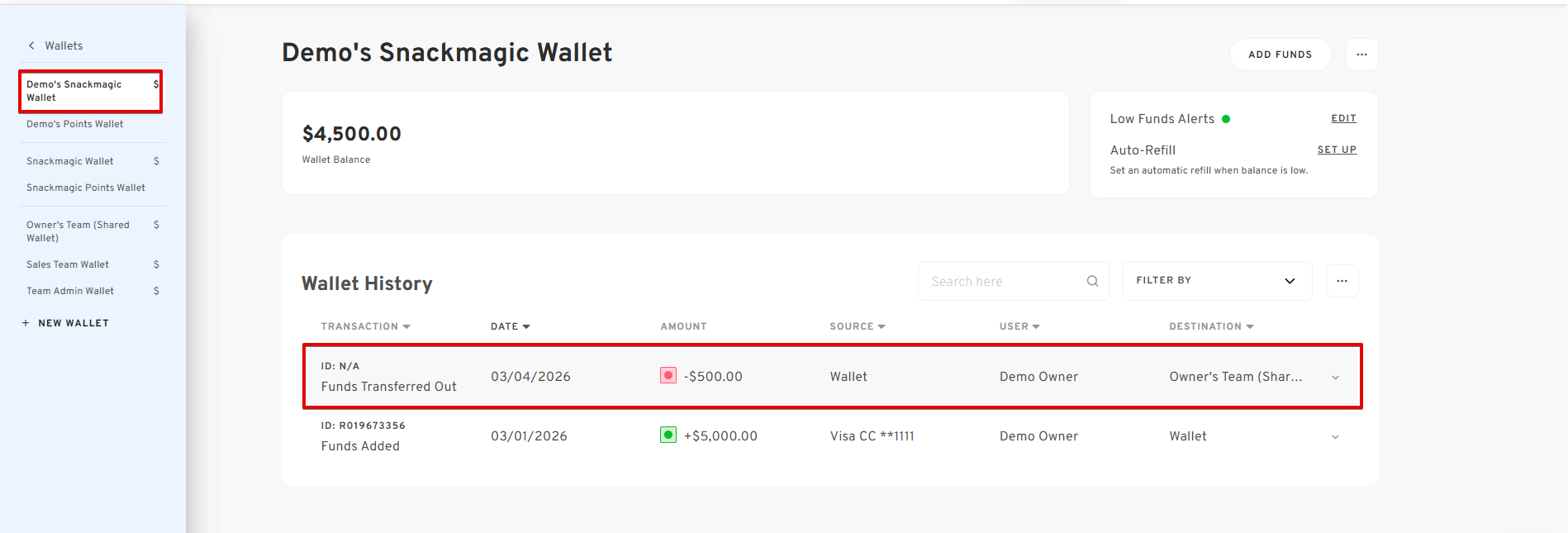Click the back chevron beside Wallets

pyautogui.click(x=31, y=45)
